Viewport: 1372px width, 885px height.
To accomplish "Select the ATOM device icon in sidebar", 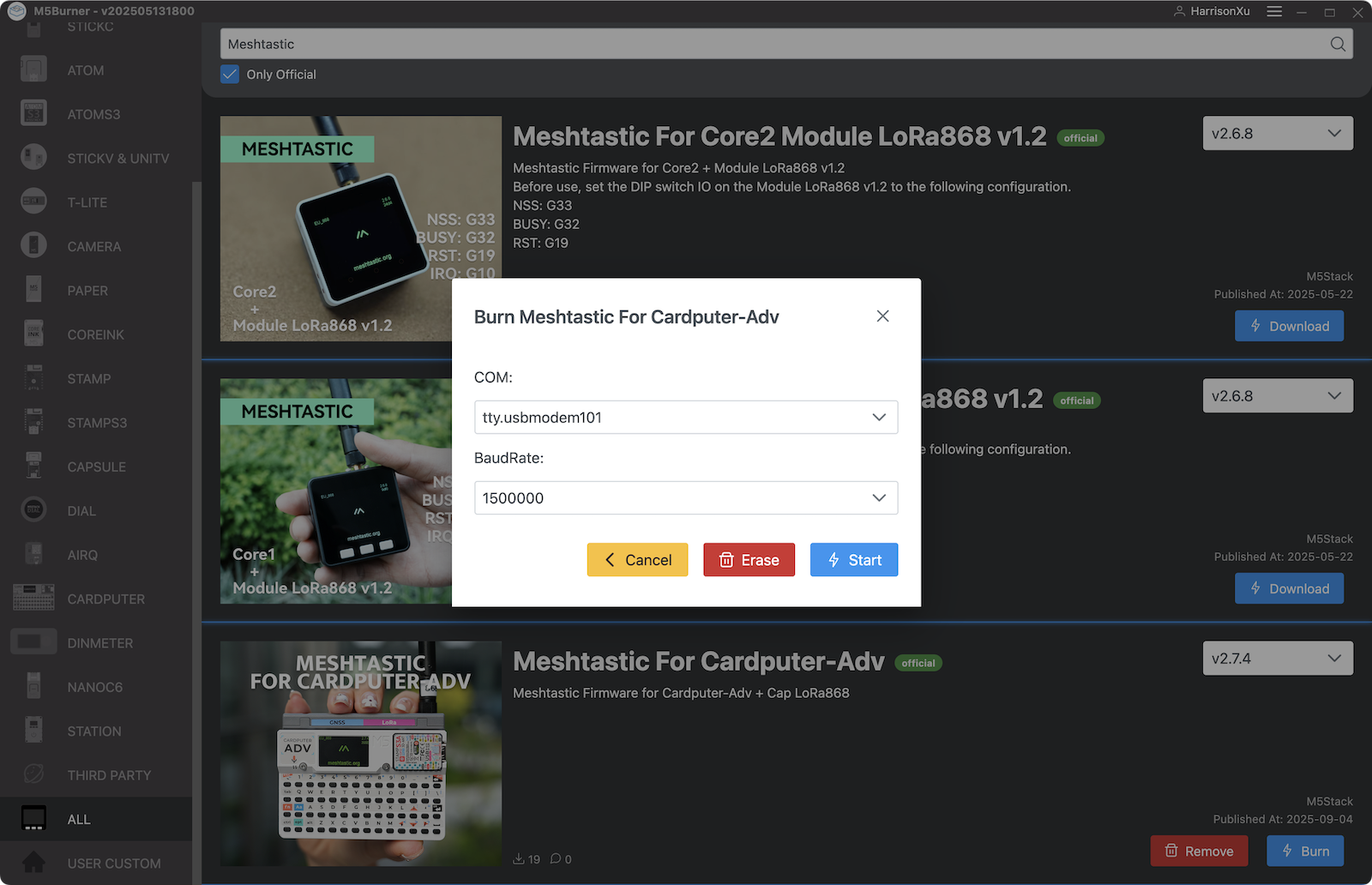I will [x=33, y=70].
